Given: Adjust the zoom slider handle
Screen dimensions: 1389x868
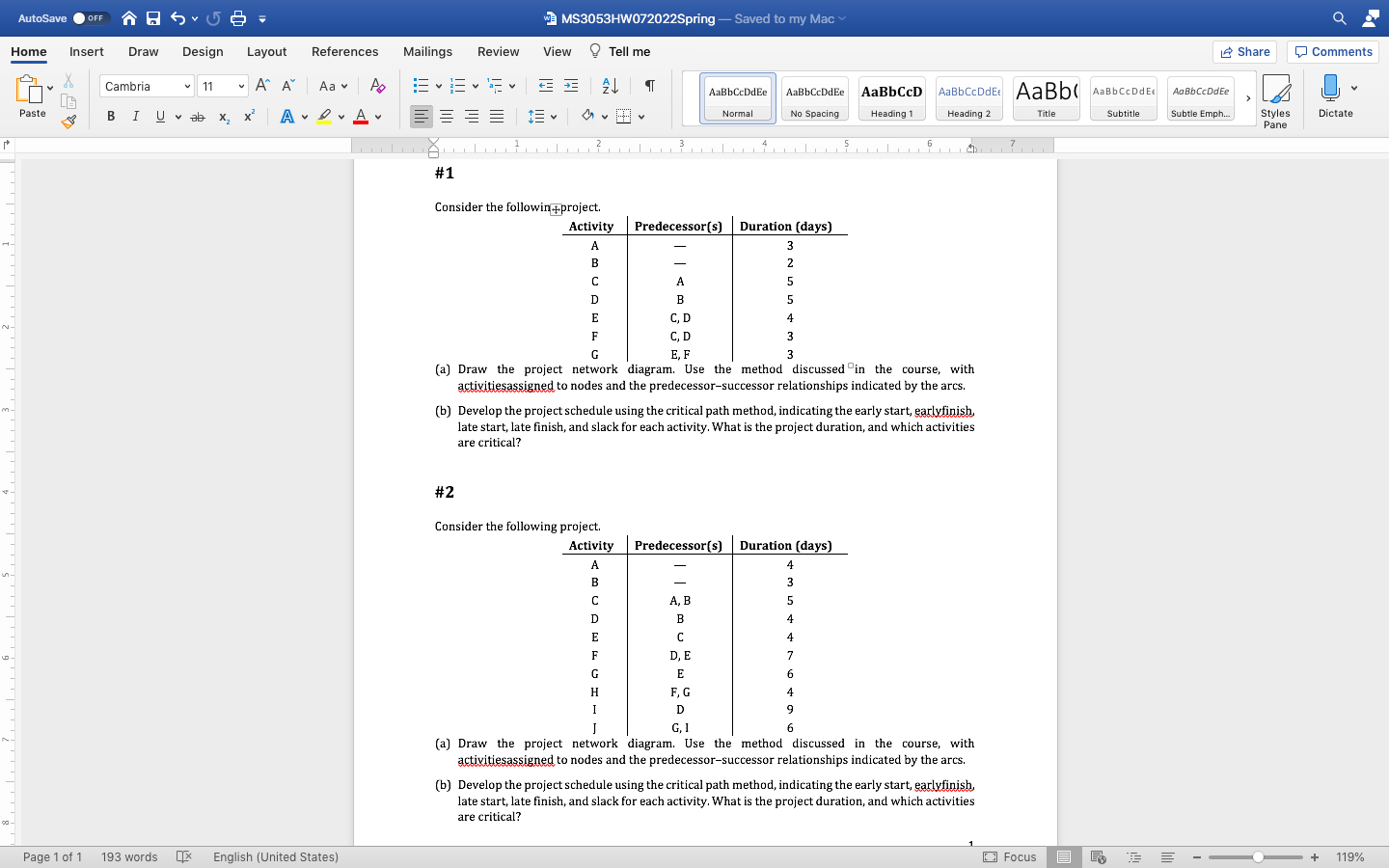Looking at the screenshot, I should pos(1258,857).
